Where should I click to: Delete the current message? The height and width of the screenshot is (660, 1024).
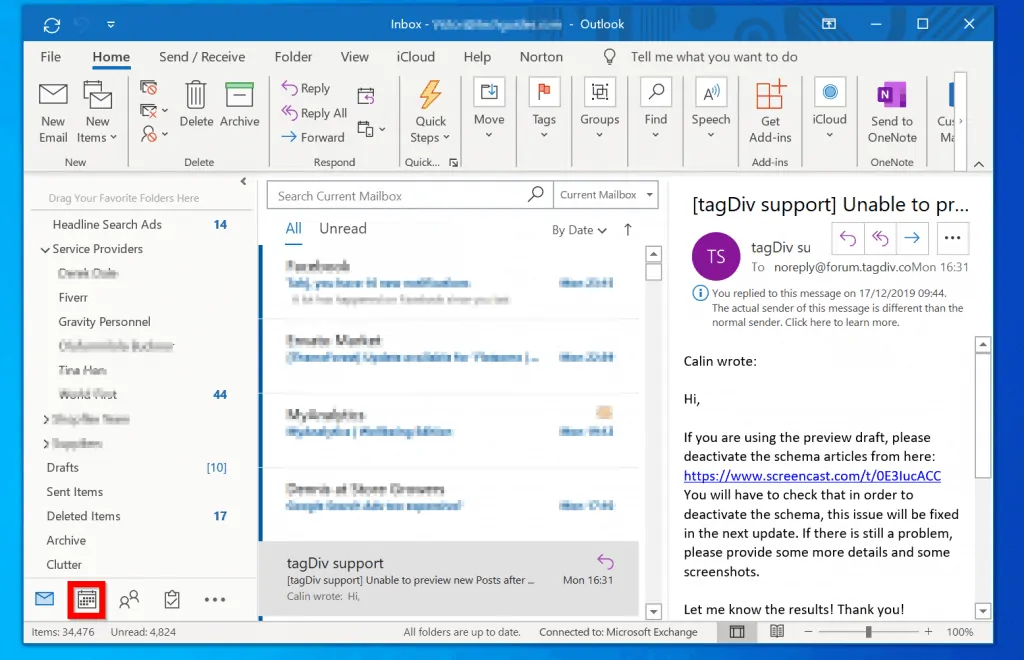pyautogui.click(x=196, y=110)
